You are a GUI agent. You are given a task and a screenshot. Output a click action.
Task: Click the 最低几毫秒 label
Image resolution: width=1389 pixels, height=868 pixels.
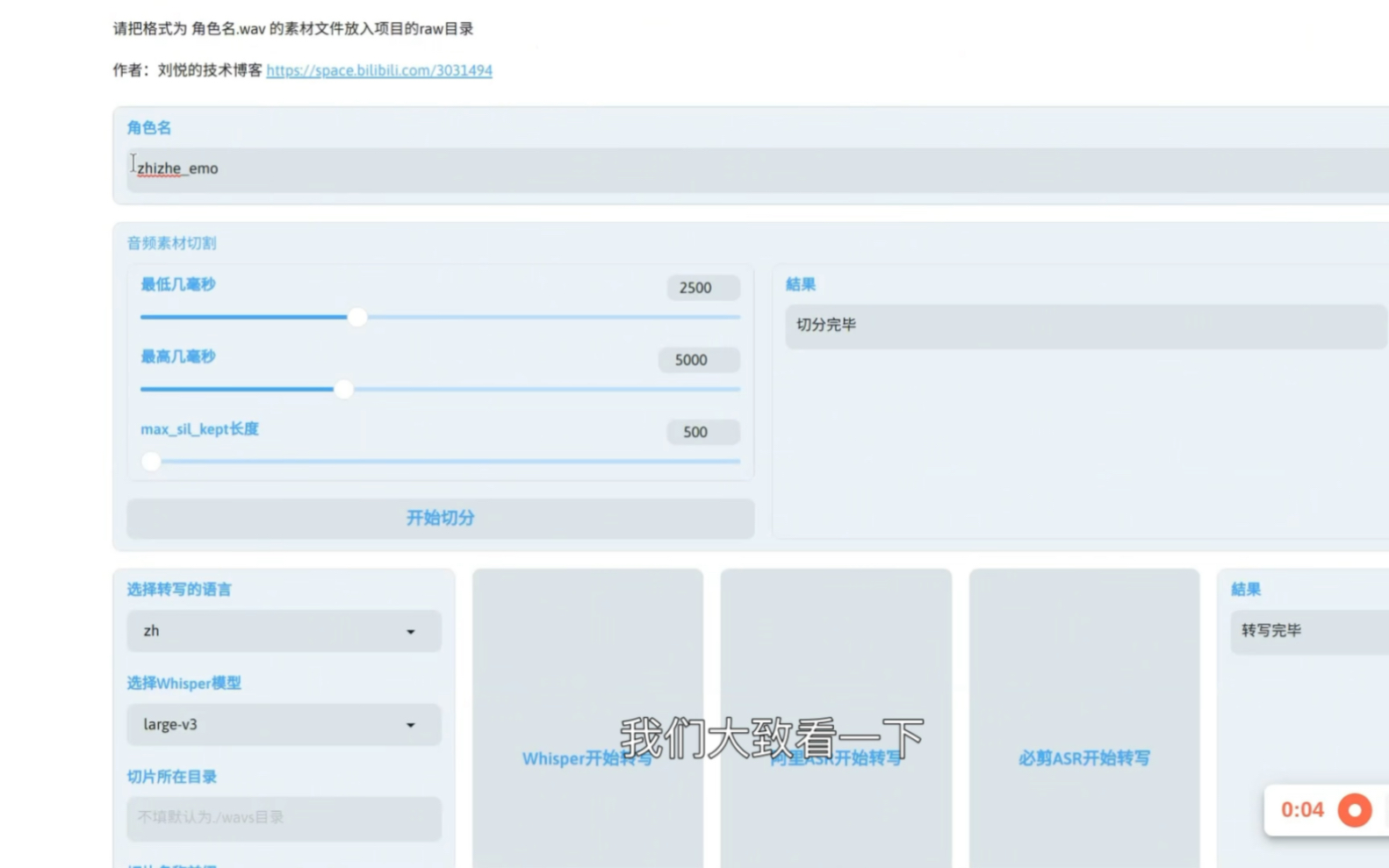(x=178, y=284)
